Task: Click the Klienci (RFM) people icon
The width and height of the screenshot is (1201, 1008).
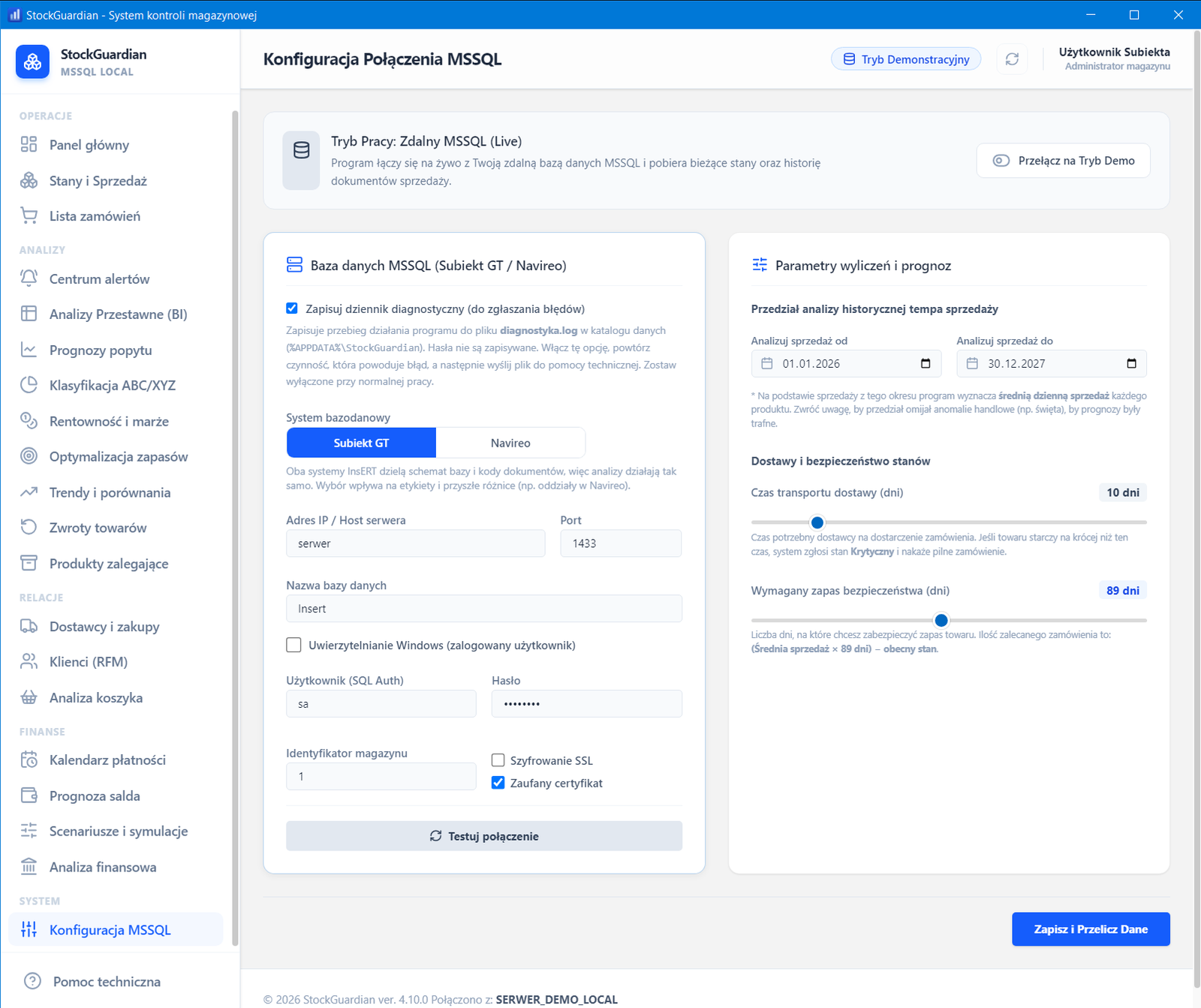Action: [29, 661]
